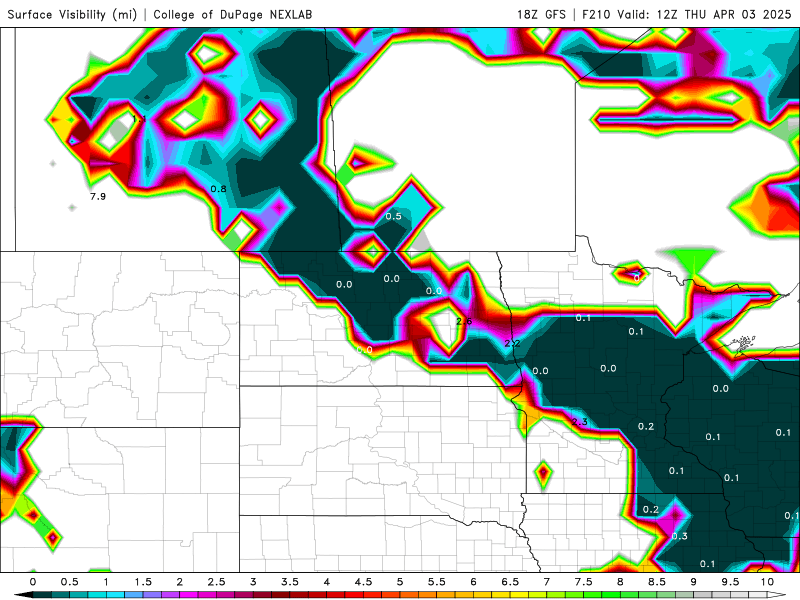The image size is (800, 600).
Task: Click the 2.2 visibility value on the map
Action: click(x=512, y=343)
